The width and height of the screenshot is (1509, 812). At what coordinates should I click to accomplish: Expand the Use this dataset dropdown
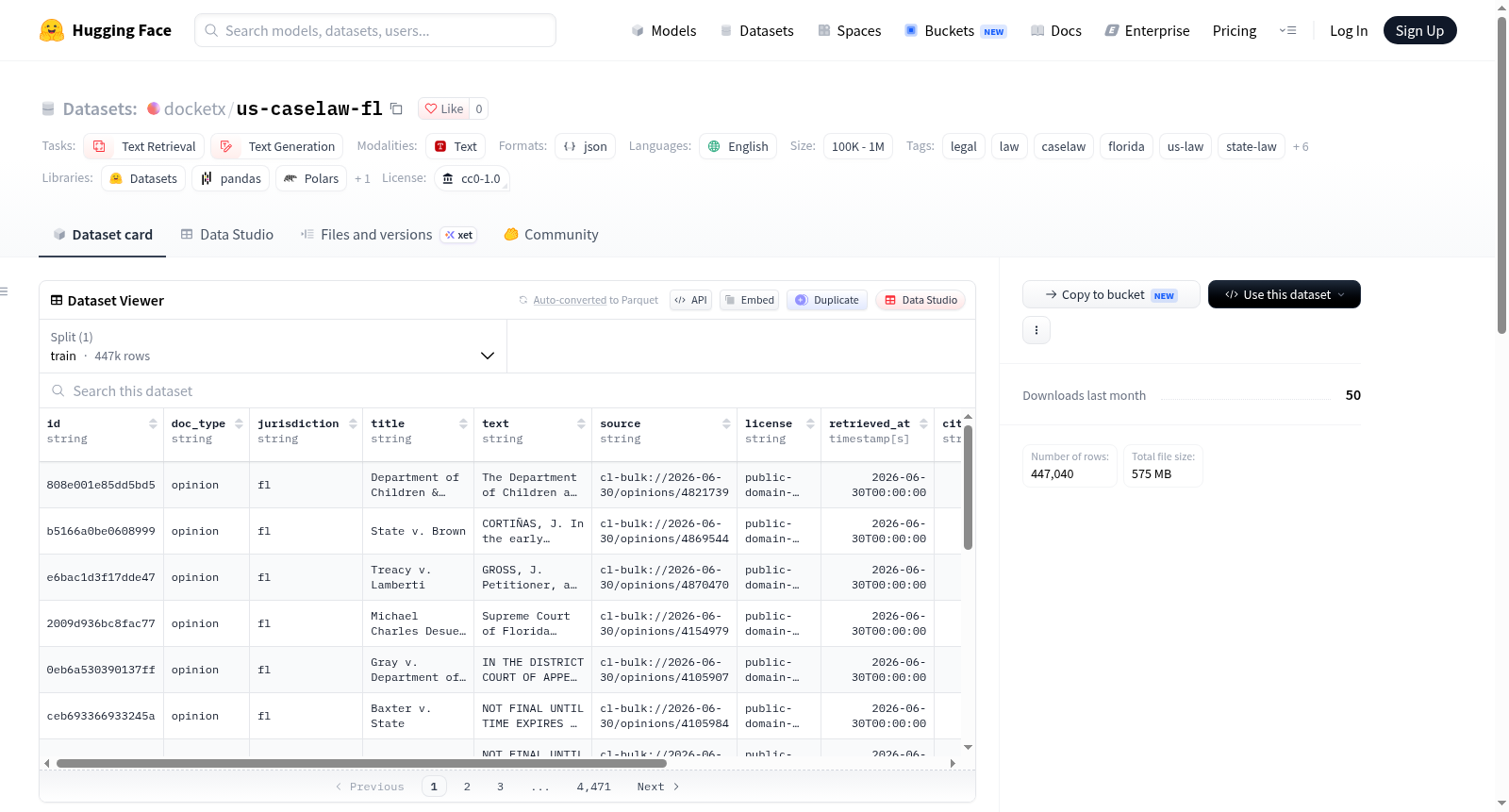tap(1285, 294)
